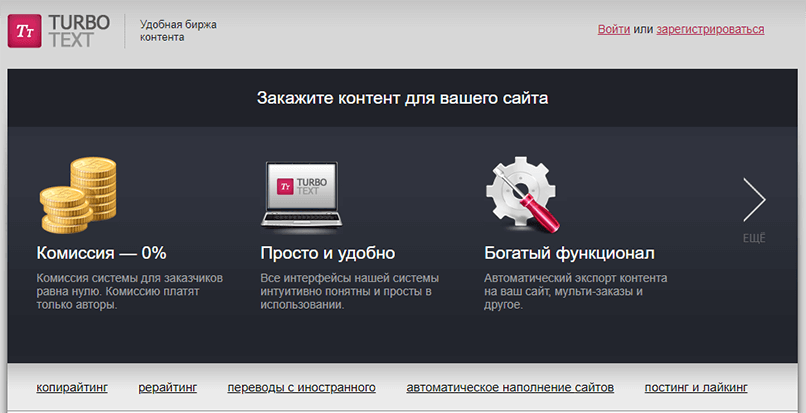Click the Удобная биржа контента tagline
Screen dimensions: 806x413
coord(177,30)
